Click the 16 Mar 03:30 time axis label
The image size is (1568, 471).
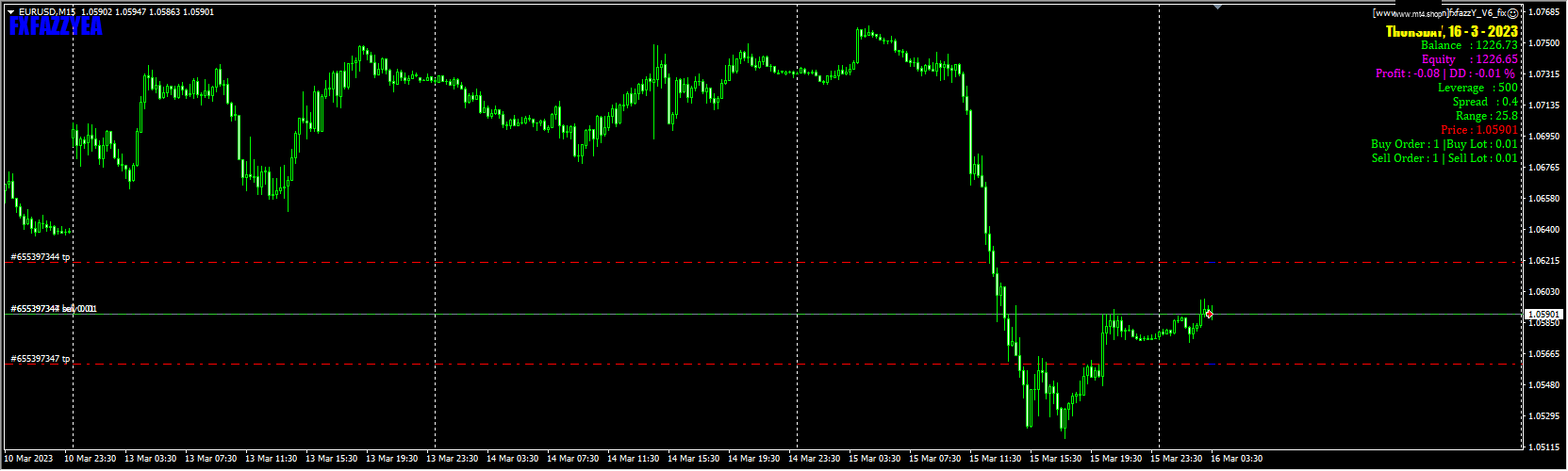point(1236,459)
